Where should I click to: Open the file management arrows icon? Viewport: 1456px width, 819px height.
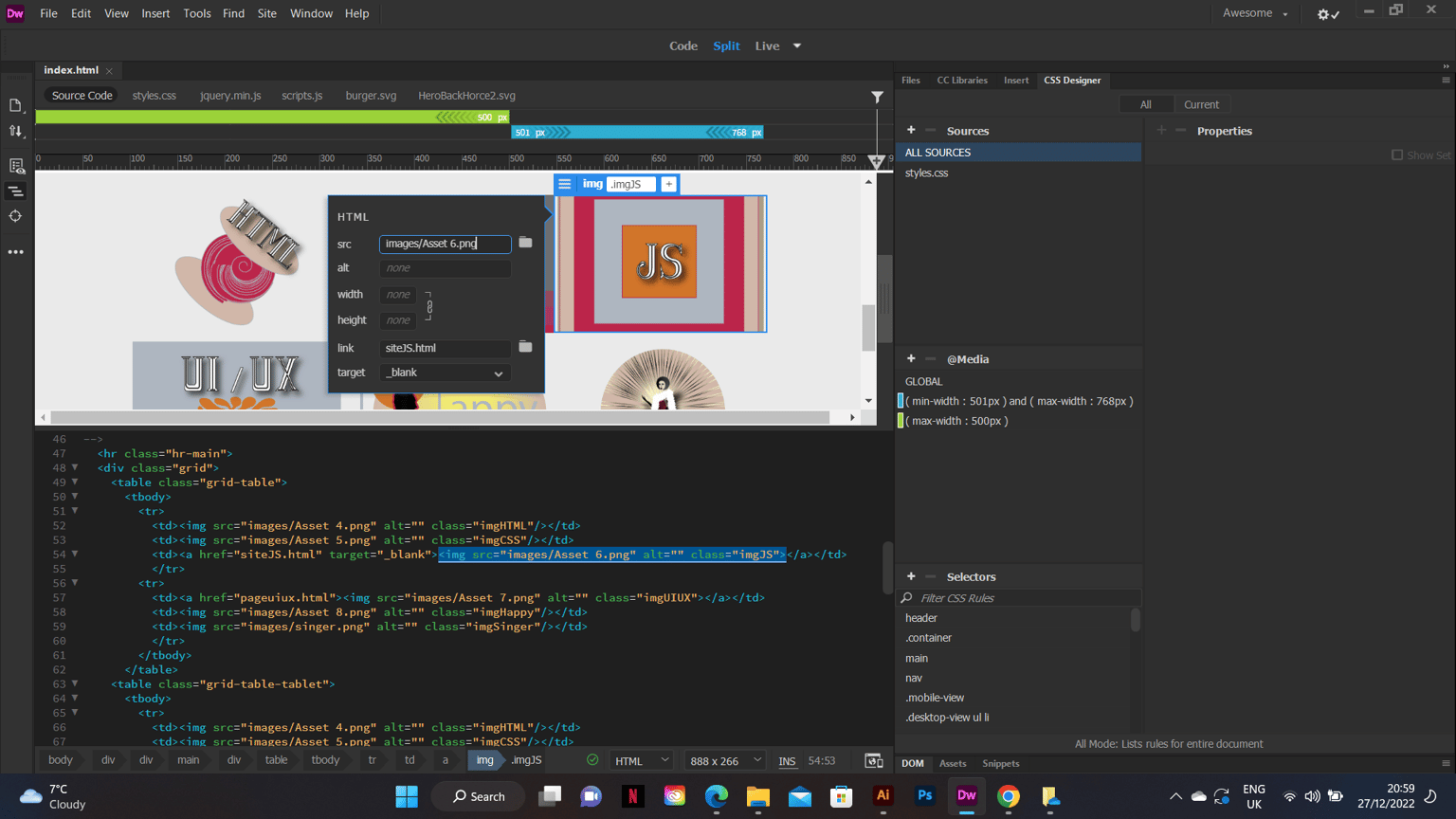tap(15, 131)
